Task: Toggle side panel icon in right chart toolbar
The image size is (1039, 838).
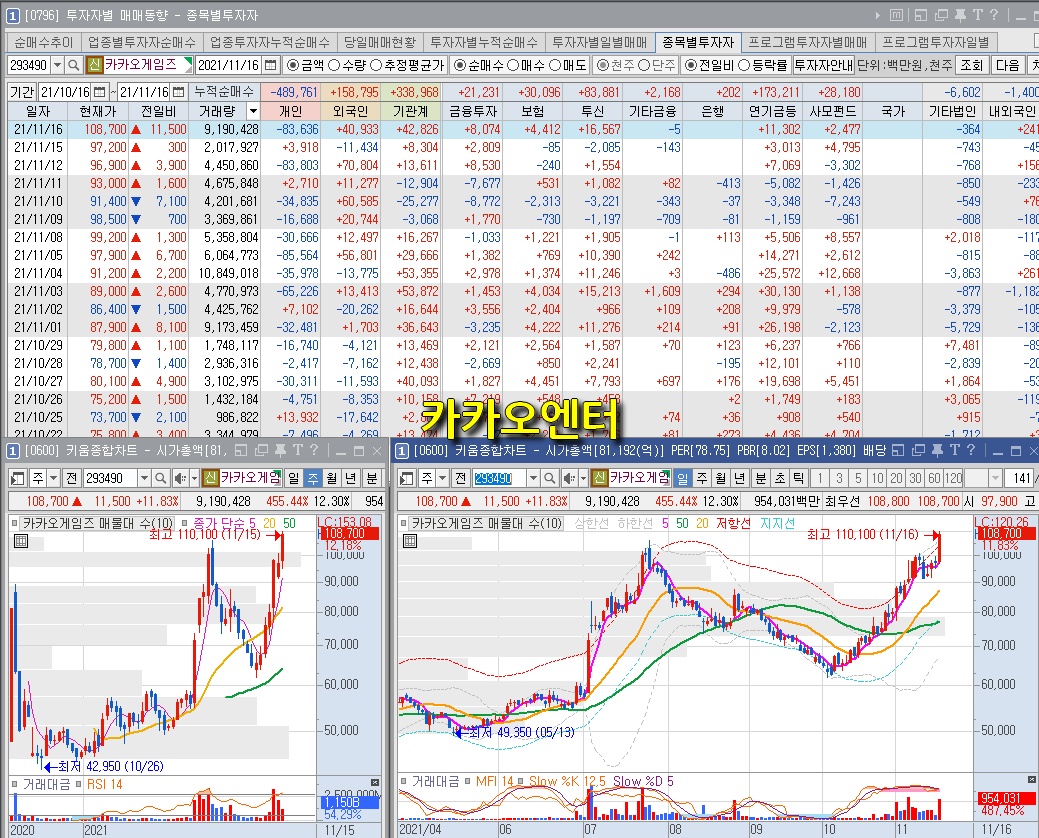Action: (x=407, y=478)
